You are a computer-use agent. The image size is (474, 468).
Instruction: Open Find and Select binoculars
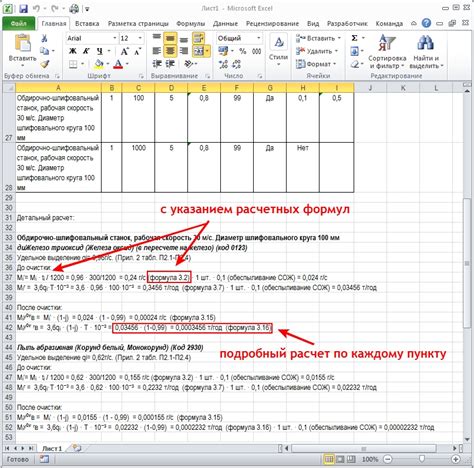425,43
